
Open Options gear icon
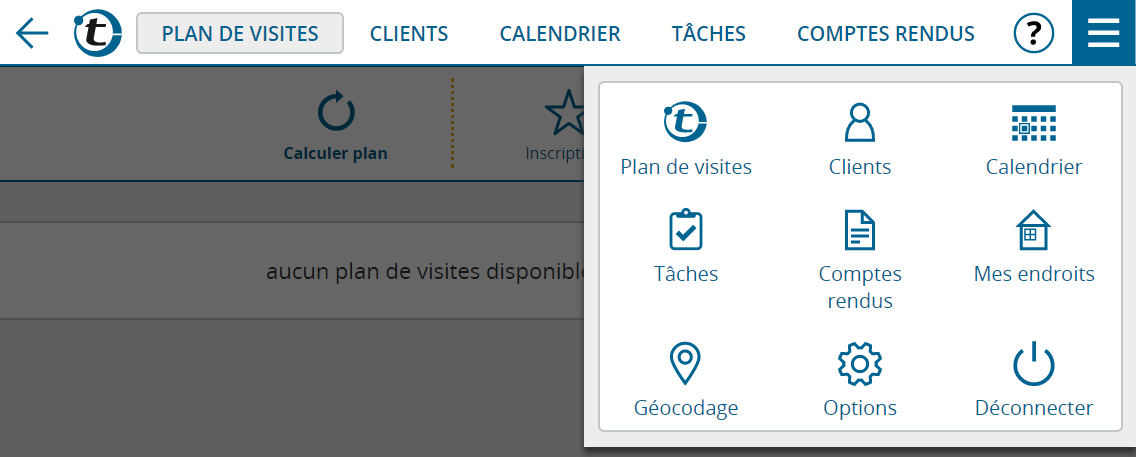tap(860, 364)
